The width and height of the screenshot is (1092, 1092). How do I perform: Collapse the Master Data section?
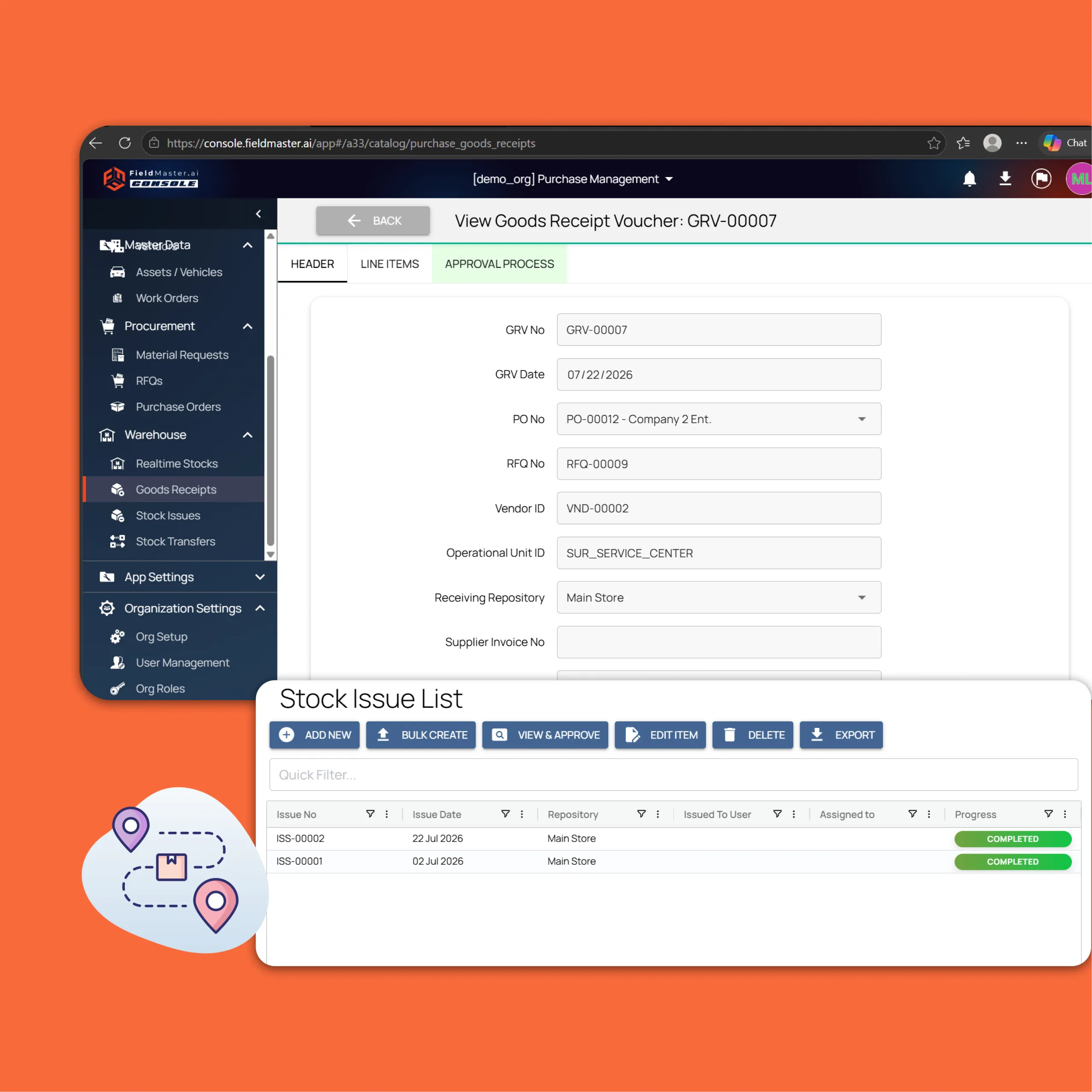tap(247, 245)
